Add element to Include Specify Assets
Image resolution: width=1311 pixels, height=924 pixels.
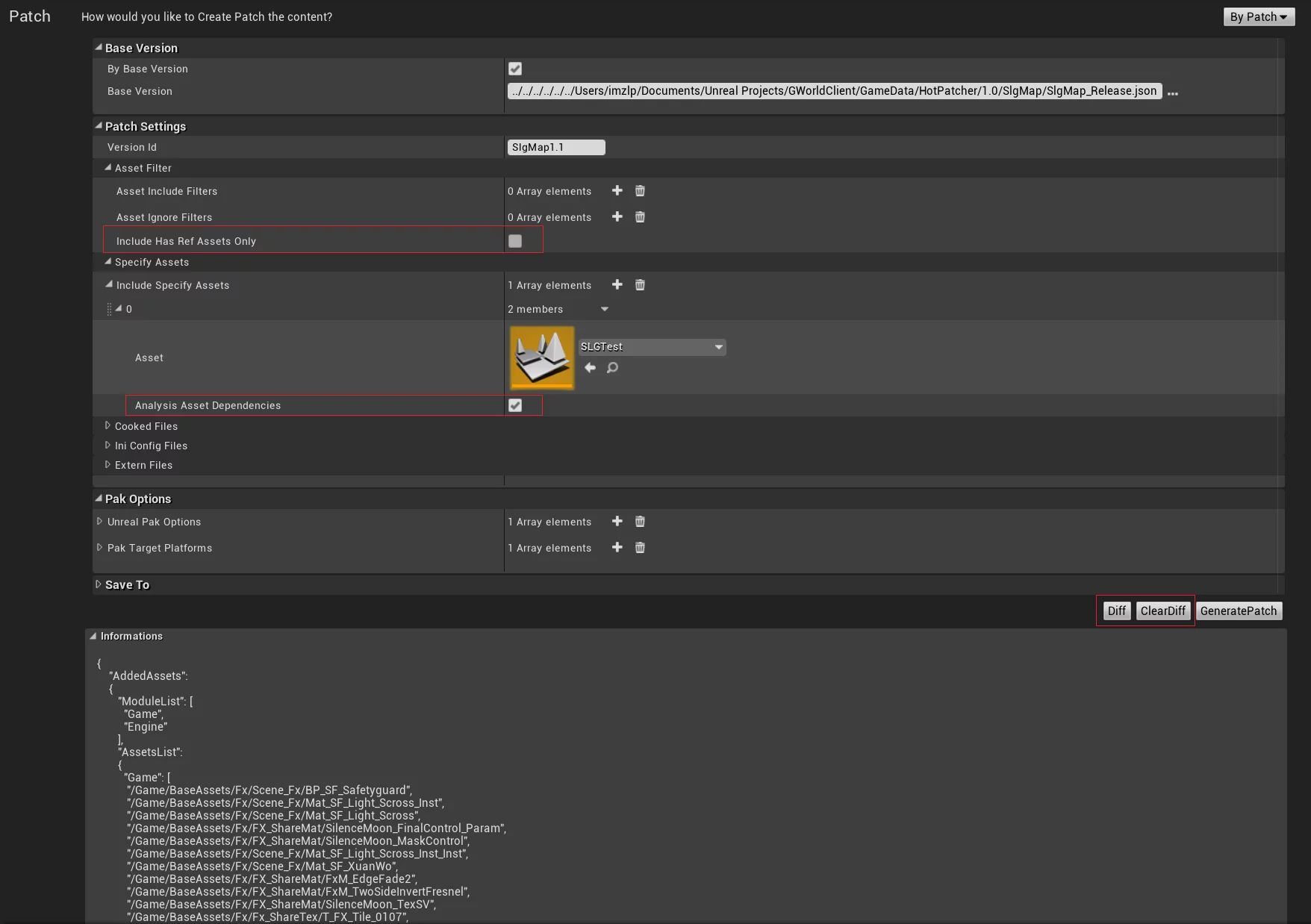coord(617,285)
